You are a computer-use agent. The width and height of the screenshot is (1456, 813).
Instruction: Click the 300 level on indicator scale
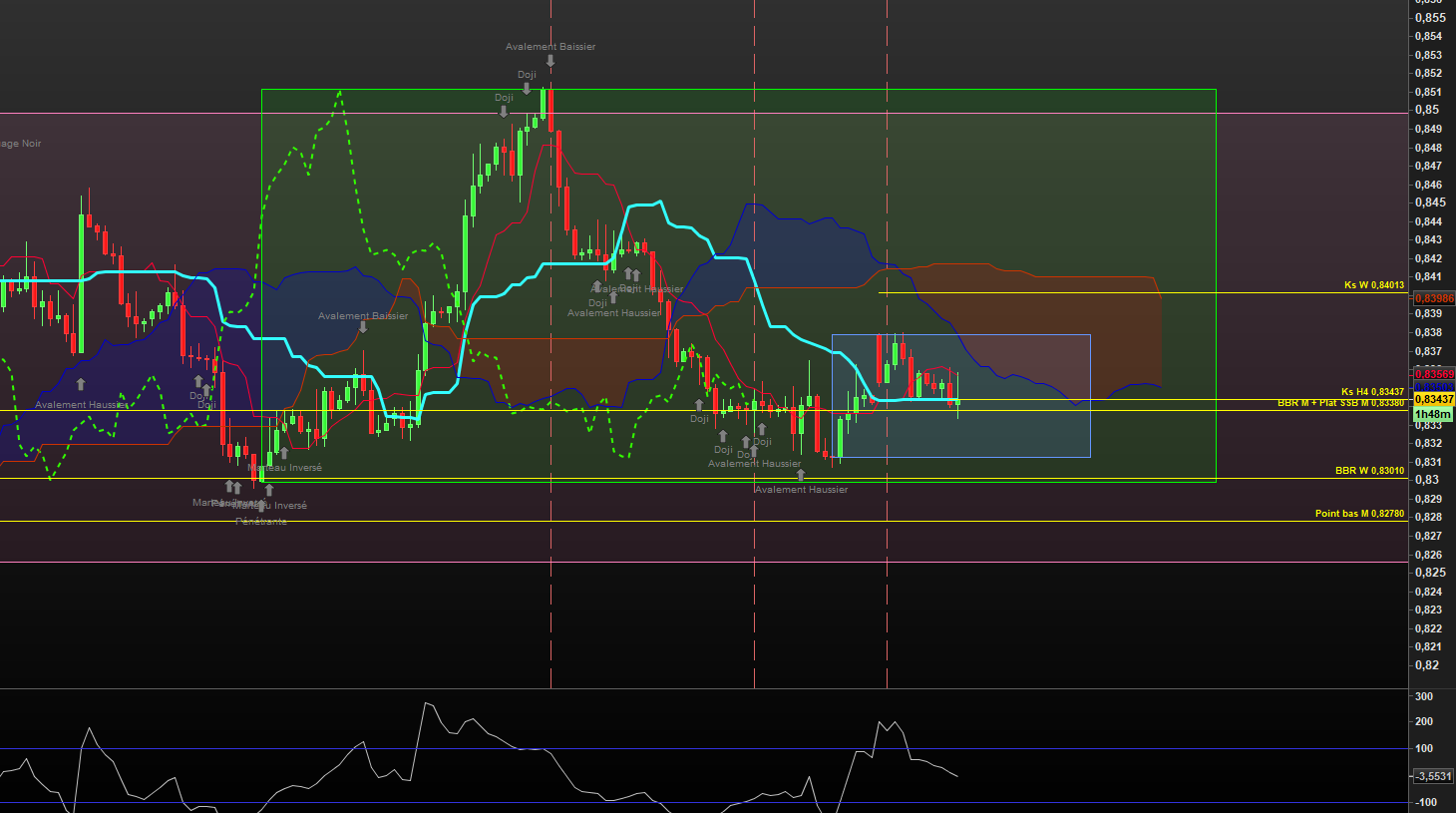[1424, 696]
